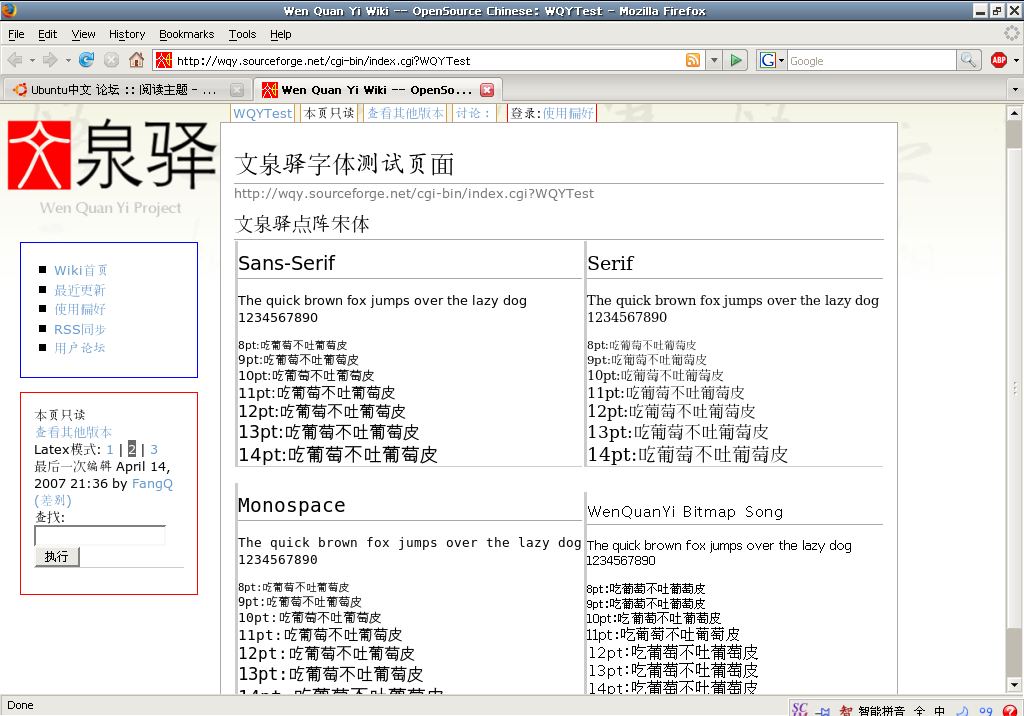Open 查看其他版本 in the top navigation

(406, 114)
